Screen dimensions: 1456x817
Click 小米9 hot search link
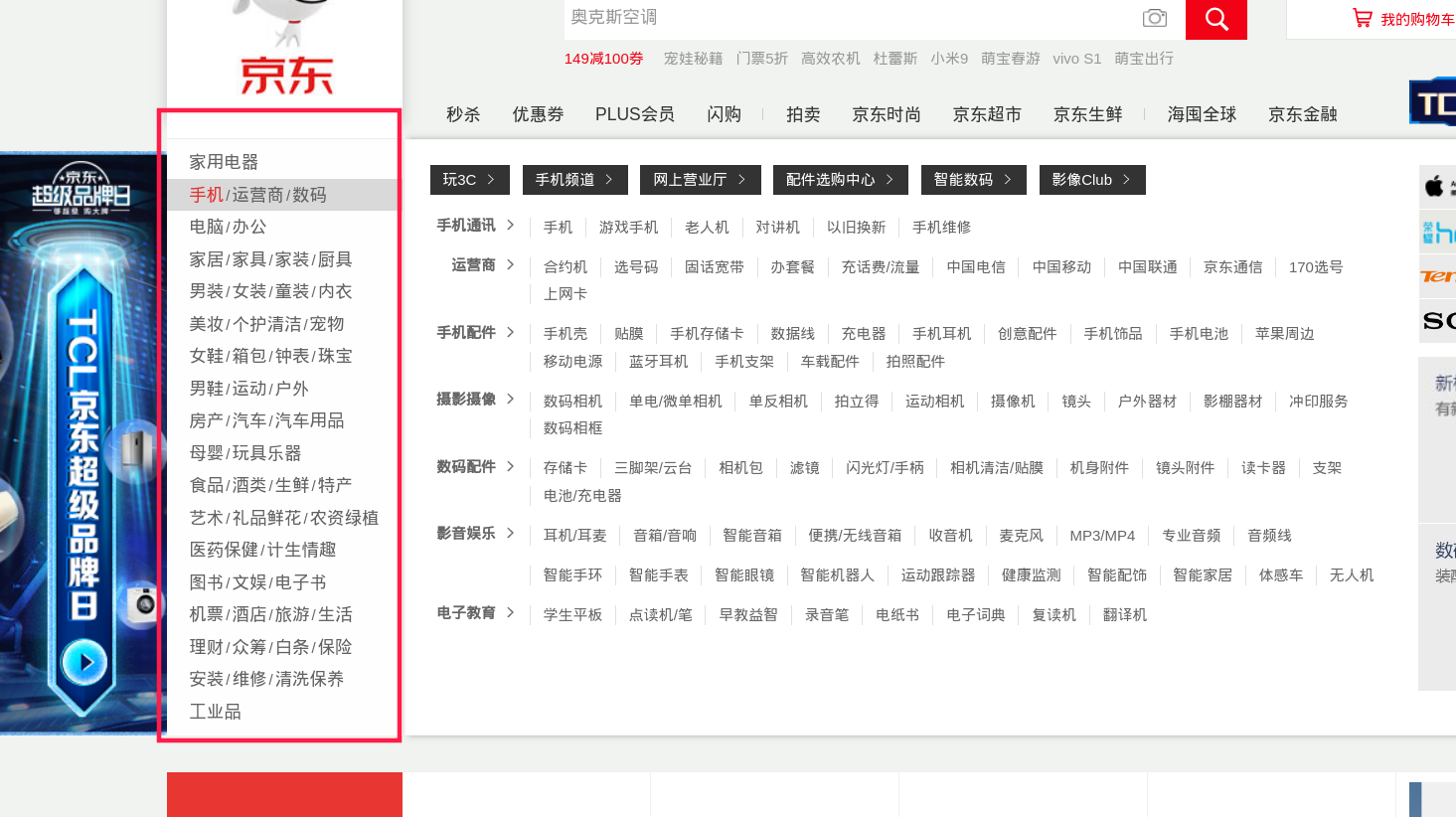pyautogui.click(x=949, y=59)
